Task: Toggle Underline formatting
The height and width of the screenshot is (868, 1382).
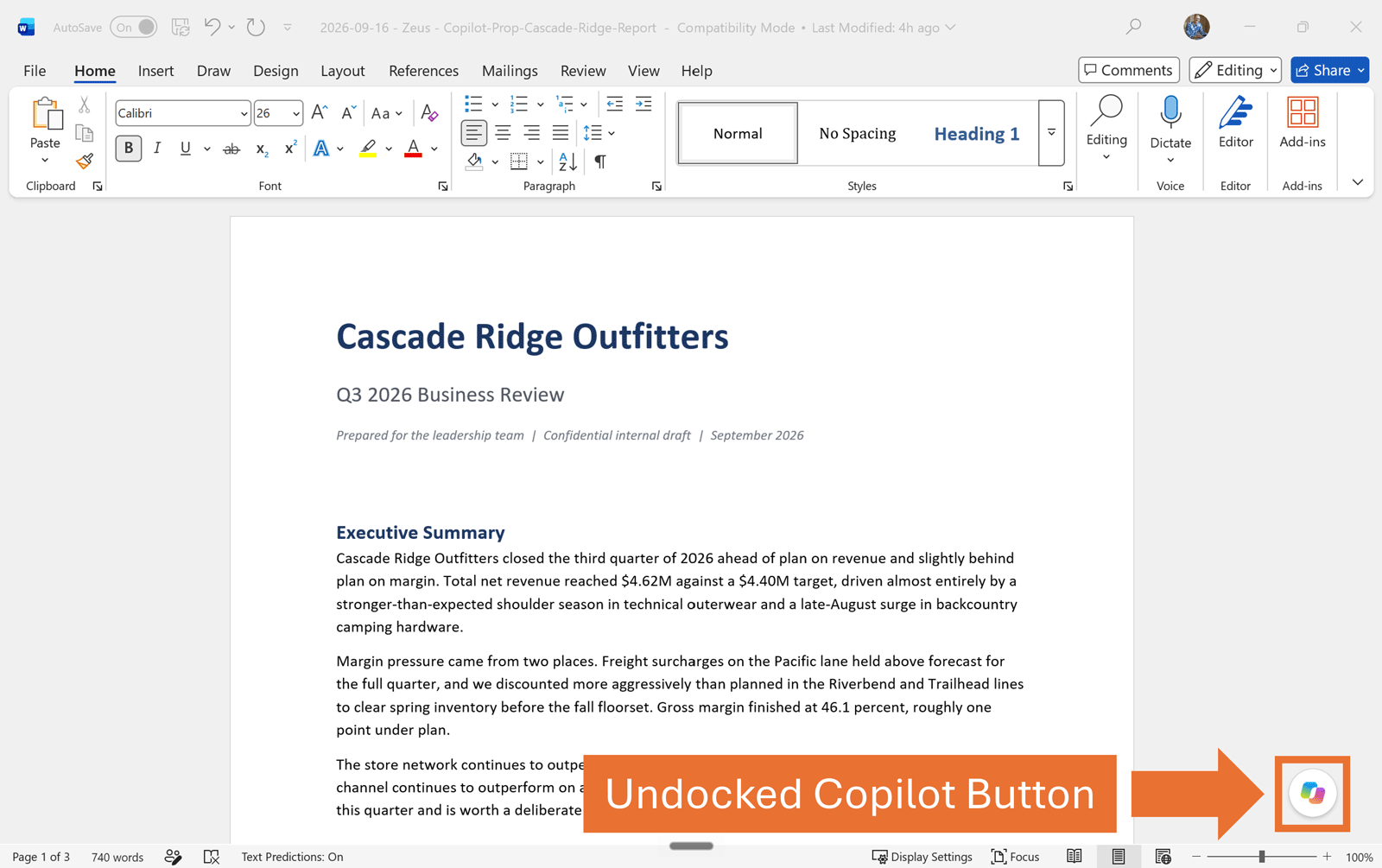Action: [185, 149]
